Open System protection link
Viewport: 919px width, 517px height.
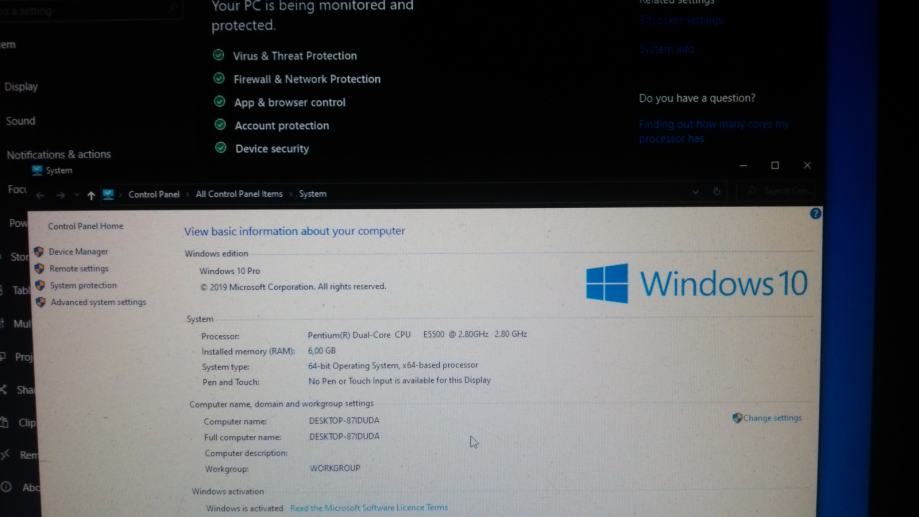(83, 285)
